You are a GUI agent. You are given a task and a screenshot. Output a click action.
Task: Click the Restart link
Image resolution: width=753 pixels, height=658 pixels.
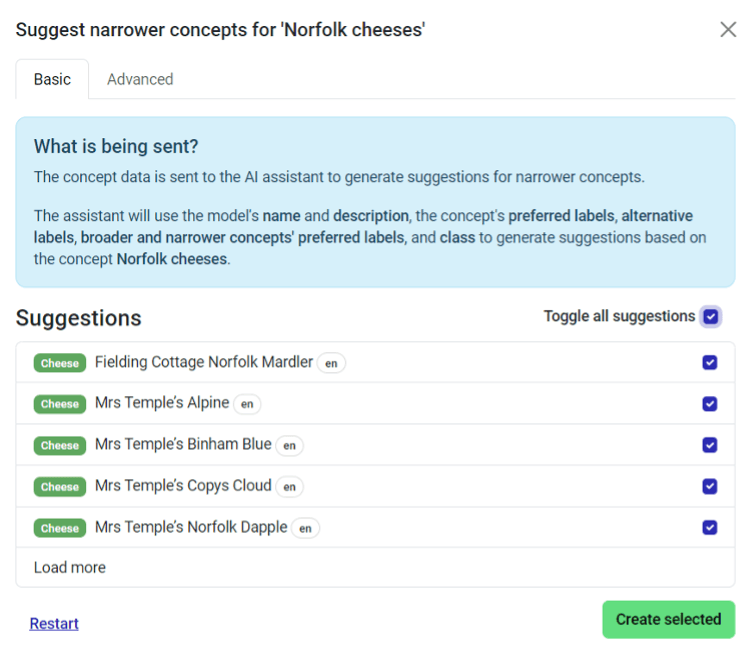tap(54, 624)
